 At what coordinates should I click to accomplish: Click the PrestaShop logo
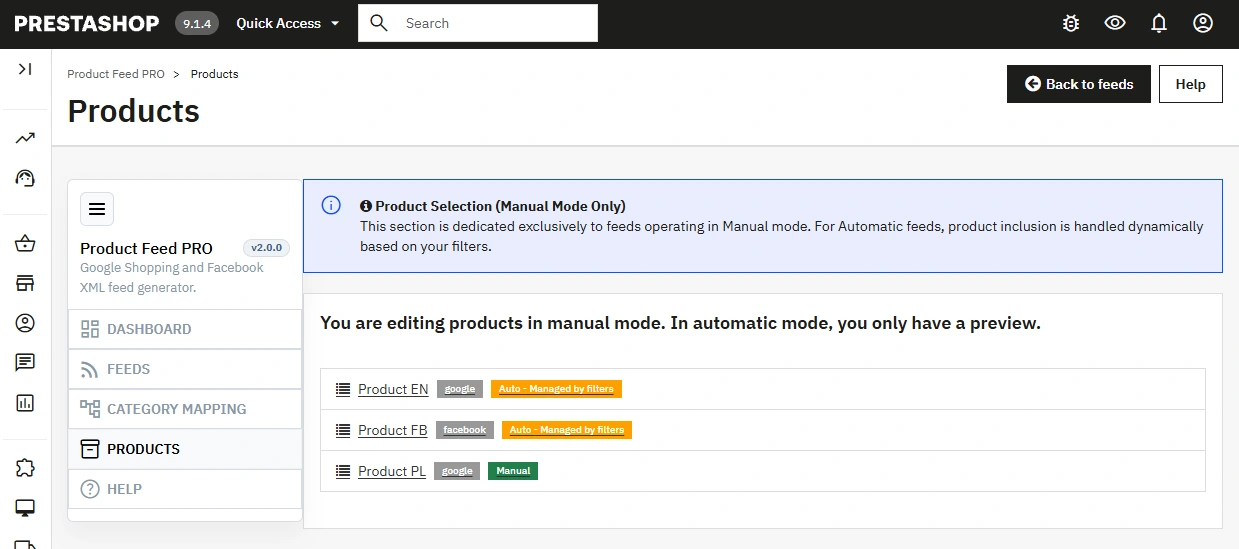pos(87,23)
